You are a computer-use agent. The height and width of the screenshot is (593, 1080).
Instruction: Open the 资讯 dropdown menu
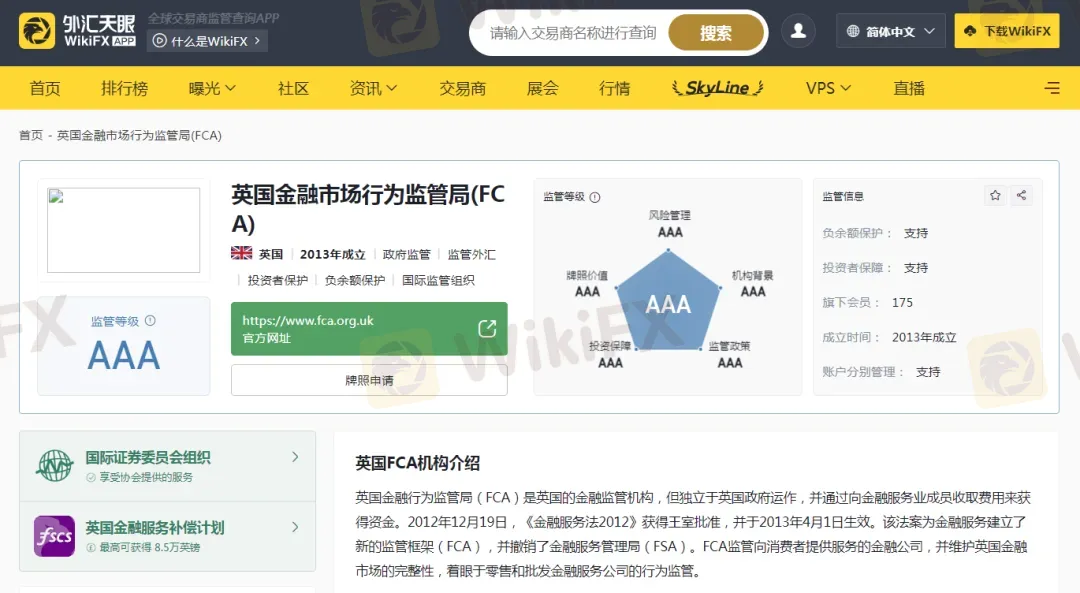point(373,88)
